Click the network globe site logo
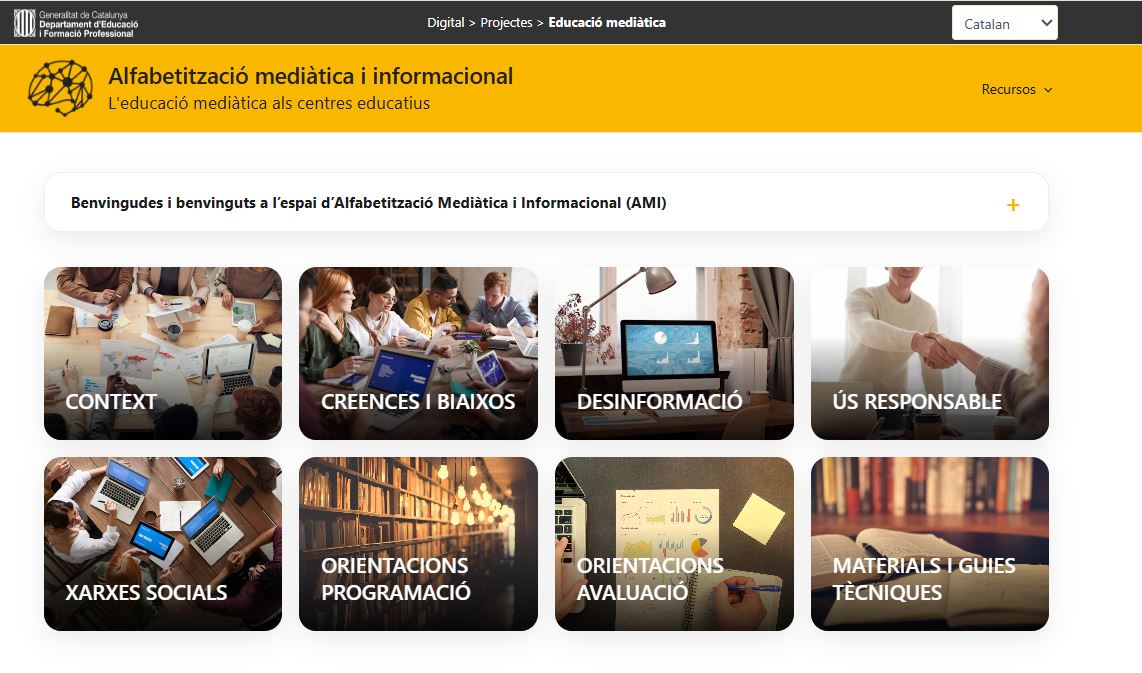The width and height of the screenshot is (1142, 673). coord(60,88)
